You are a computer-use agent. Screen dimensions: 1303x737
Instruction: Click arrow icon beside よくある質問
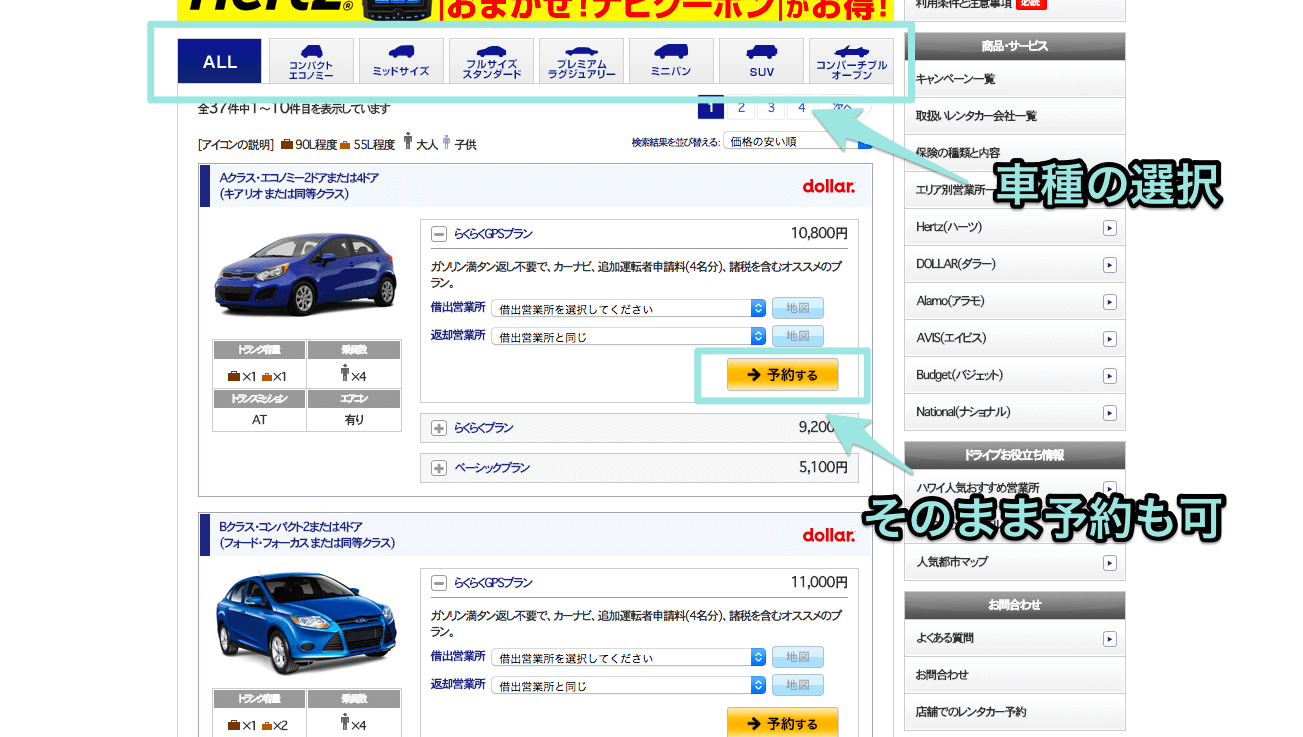[x=1109, y=639]
